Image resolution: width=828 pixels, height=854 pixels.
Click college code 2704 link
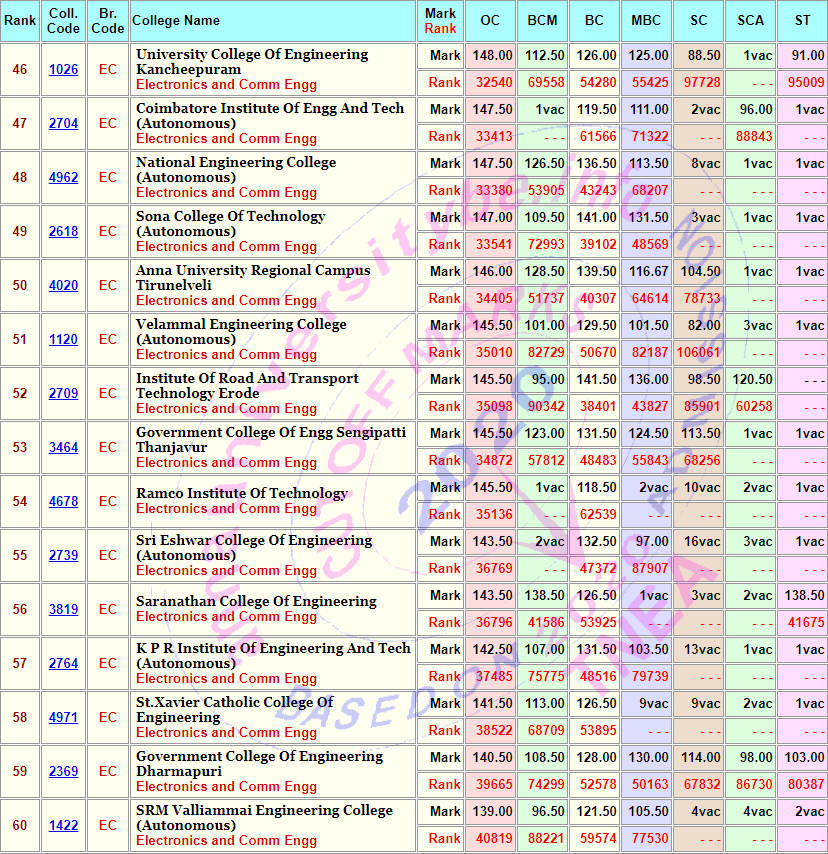click(63, 124)
